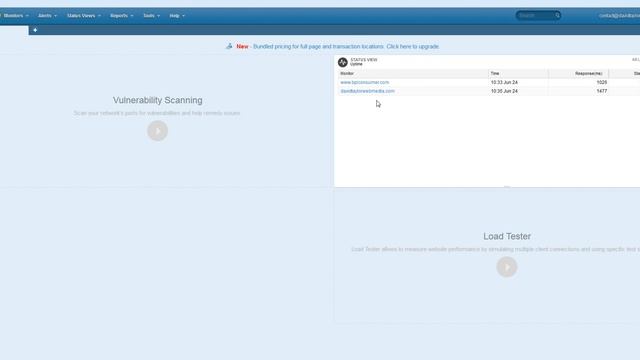640x360 pixels.
Task: Play the Load Tester intro
Action: 507,267
